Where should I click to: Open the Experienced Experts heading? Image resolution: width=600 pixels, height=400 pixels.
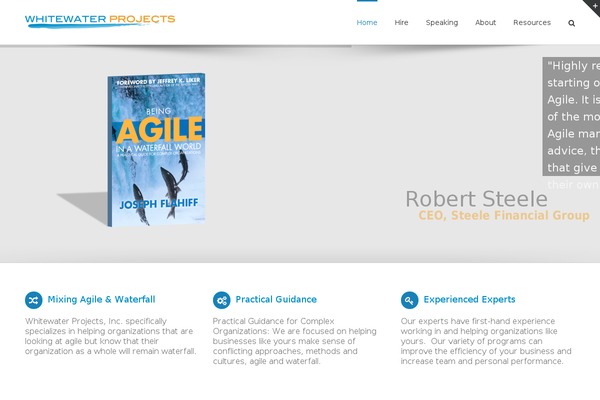coord(469,299)
